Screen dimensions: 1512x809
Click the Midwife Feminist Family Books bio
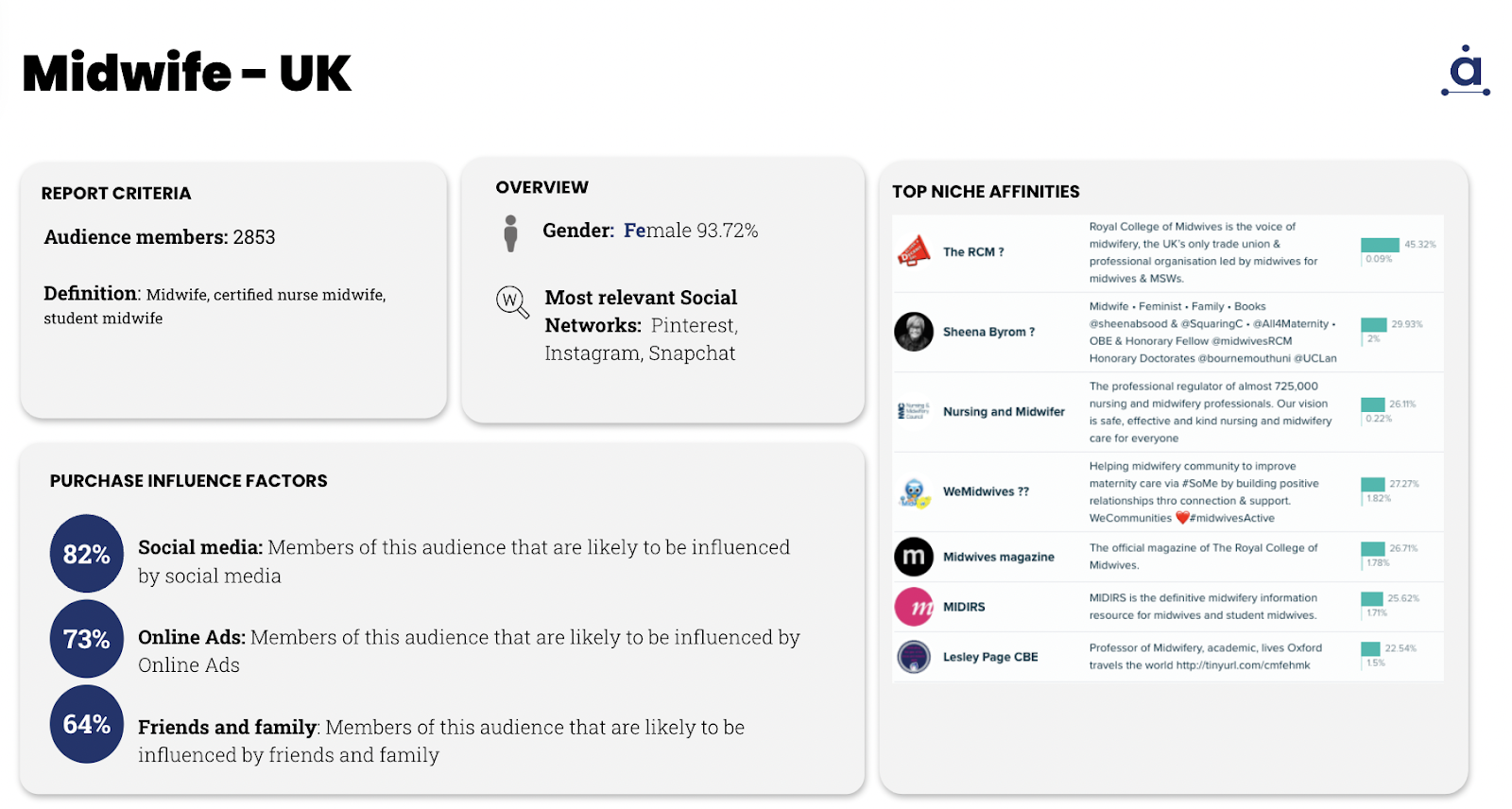point(1212,333)
